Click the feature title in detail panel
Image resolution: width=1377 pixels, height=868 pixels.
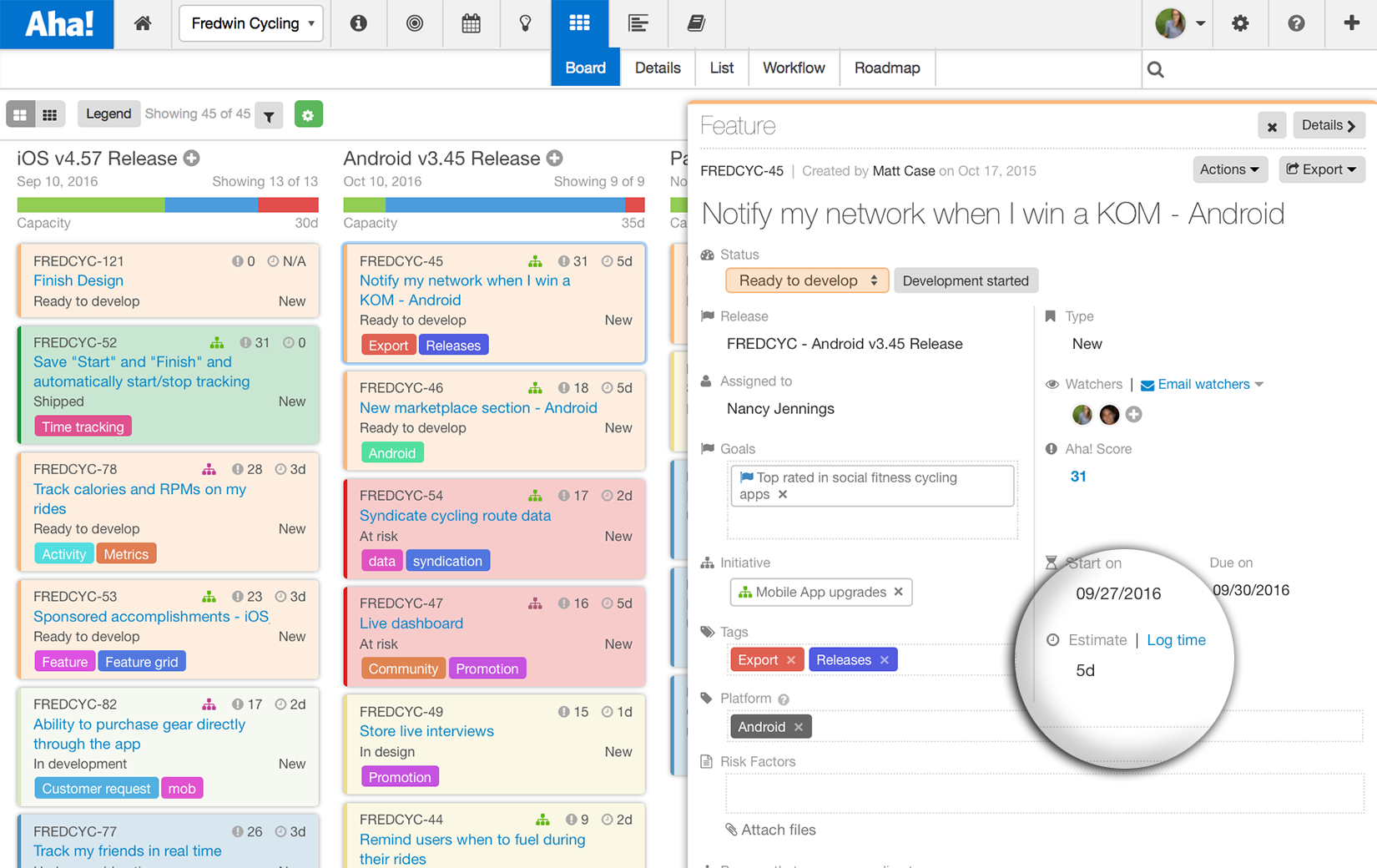pyautogui.click(x=993, y=214)
